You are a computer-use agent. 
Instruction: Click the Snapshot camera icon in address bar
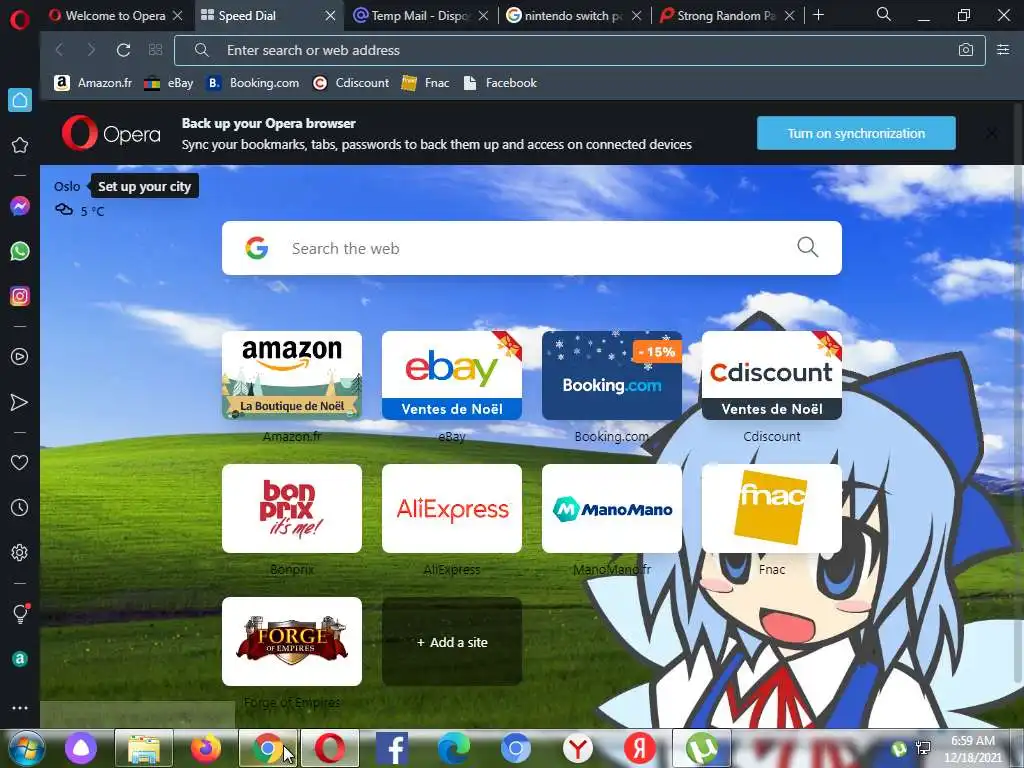(966, 50)
